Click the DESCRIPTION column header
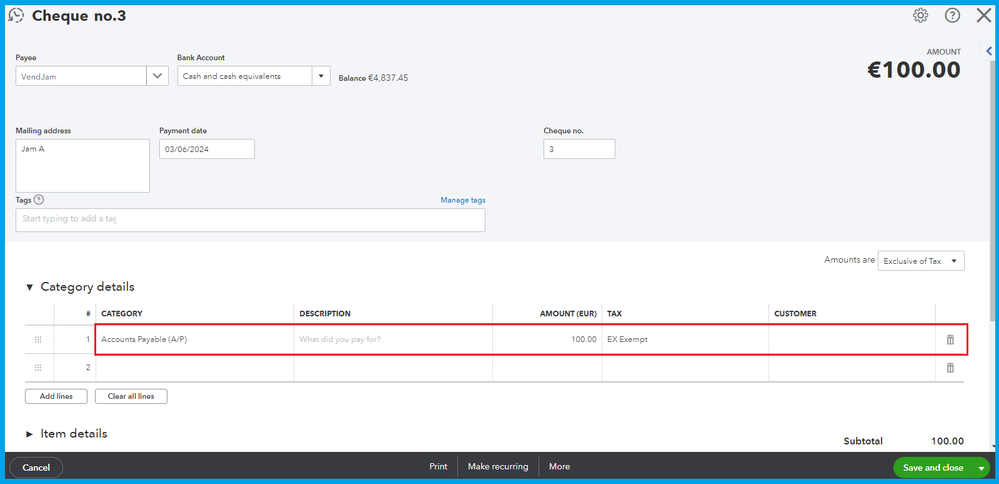This screenshot has width=999, height=484. [325, 314]
